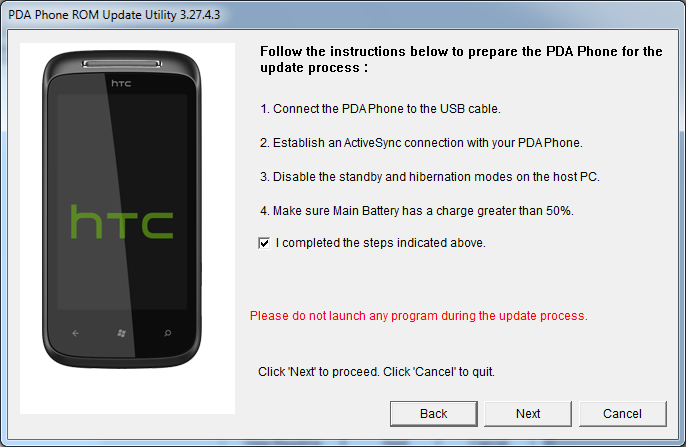Image resolution: width=686 pixels, height=447 pixels.
Task: Click the small htc logo above the phone screen
Action: pos(121,83)
